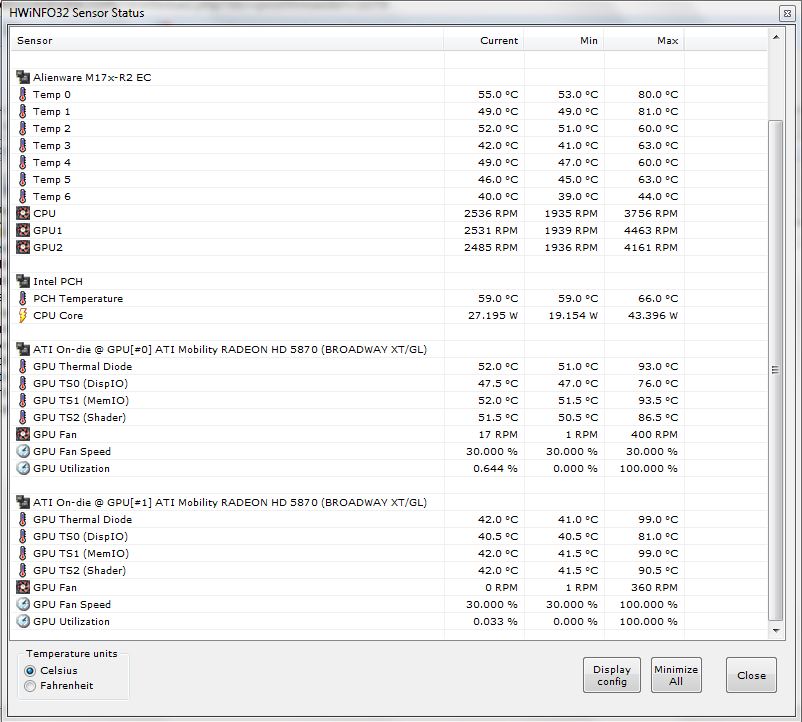Click GPU[#0] GPU Utilization gauge icon at 0.644 %

tap(23, 468)
